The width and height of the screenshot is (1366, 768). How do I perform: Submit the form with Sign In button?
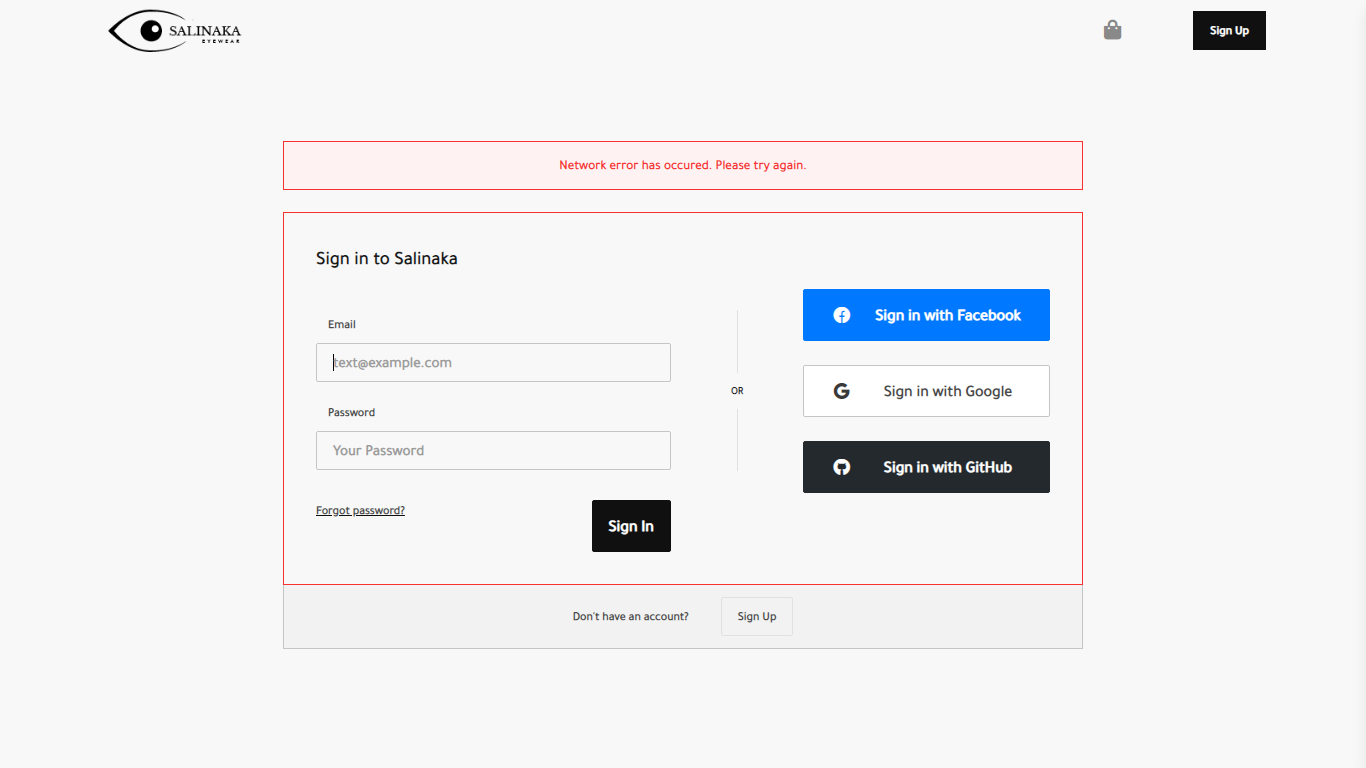tap(631, 526)
